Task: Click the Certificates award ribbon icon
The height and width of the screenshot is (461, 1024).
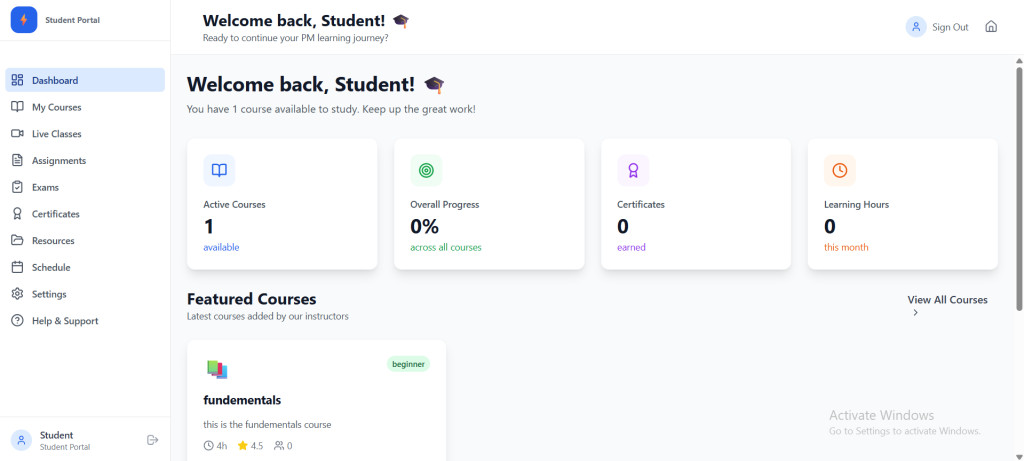Action: point(633,171)
